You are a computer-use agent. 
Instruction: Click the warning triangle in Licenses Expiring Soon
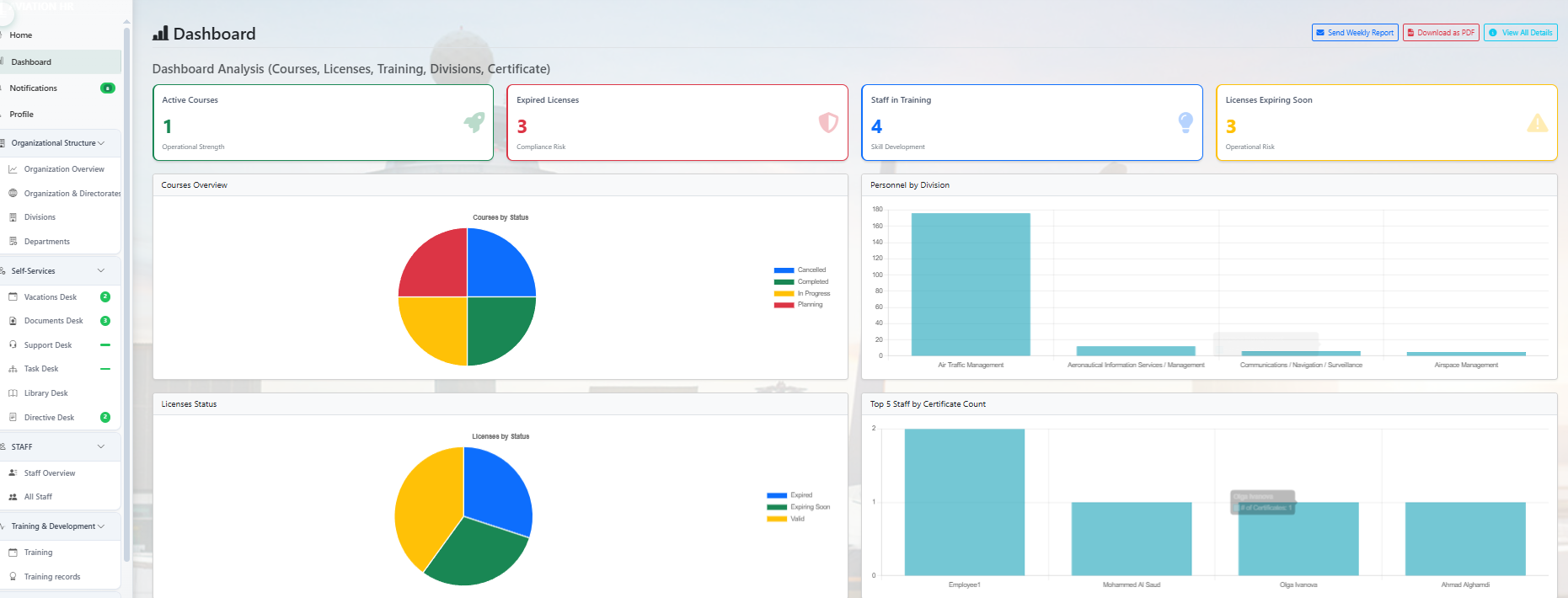pyautogui.click(x=1537, y=124)
